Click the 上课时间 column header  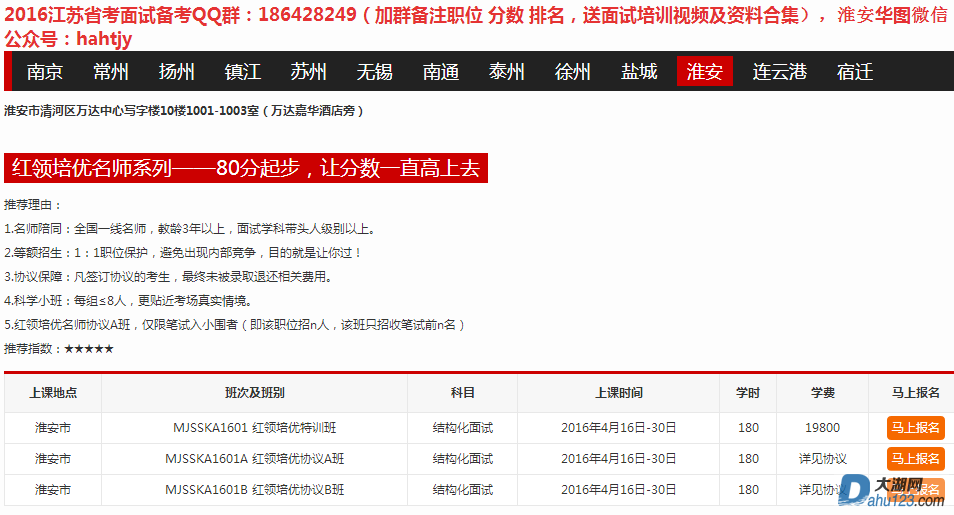618,393
